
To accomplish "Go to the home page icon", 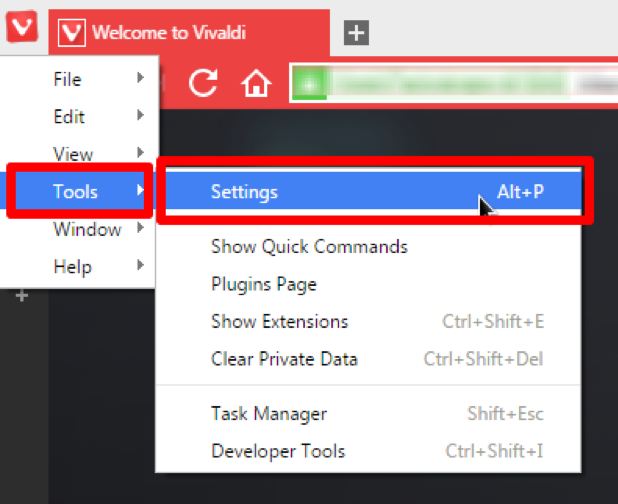I will click(256, 83).
